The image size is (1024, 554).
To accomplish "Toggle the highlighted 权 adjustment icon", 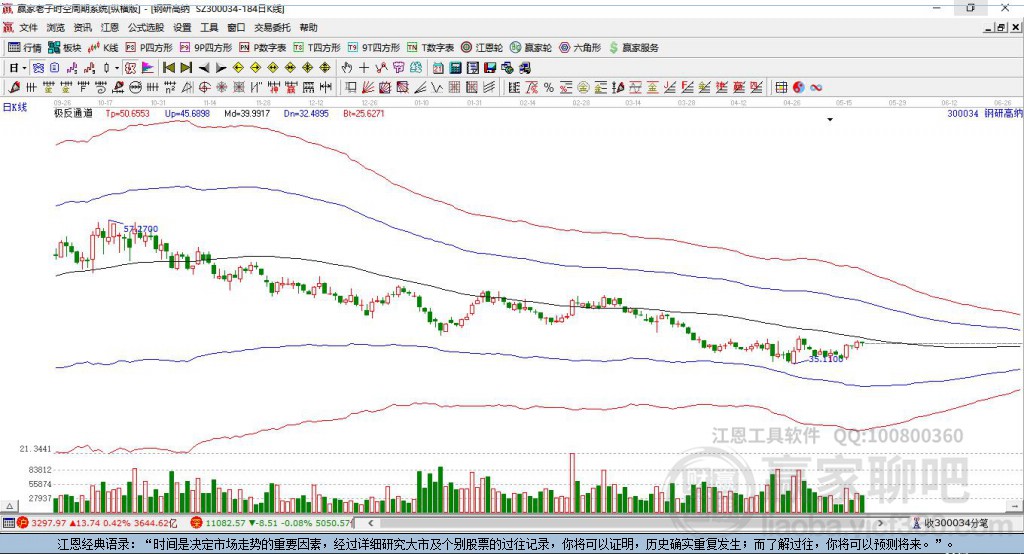I will click(x=131, y=68).
